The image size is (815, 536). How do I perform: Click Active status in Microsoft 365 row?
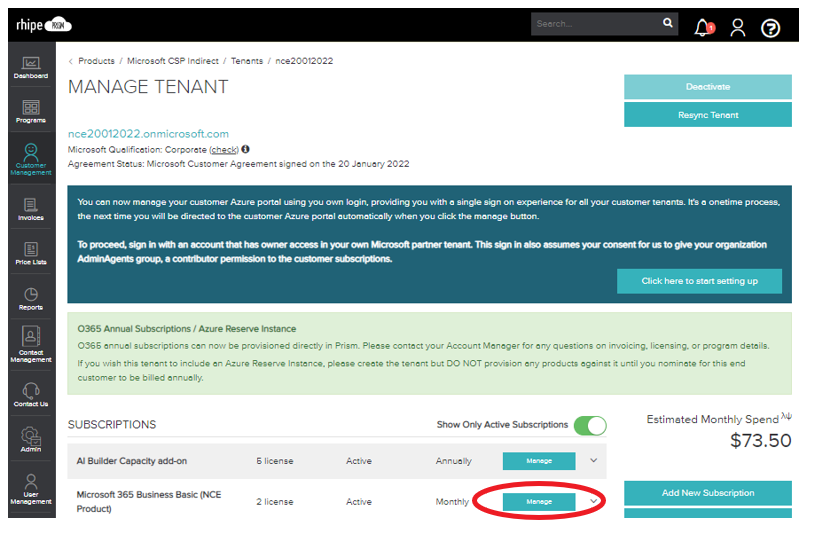pyautogui.click(x=359, y=502)
